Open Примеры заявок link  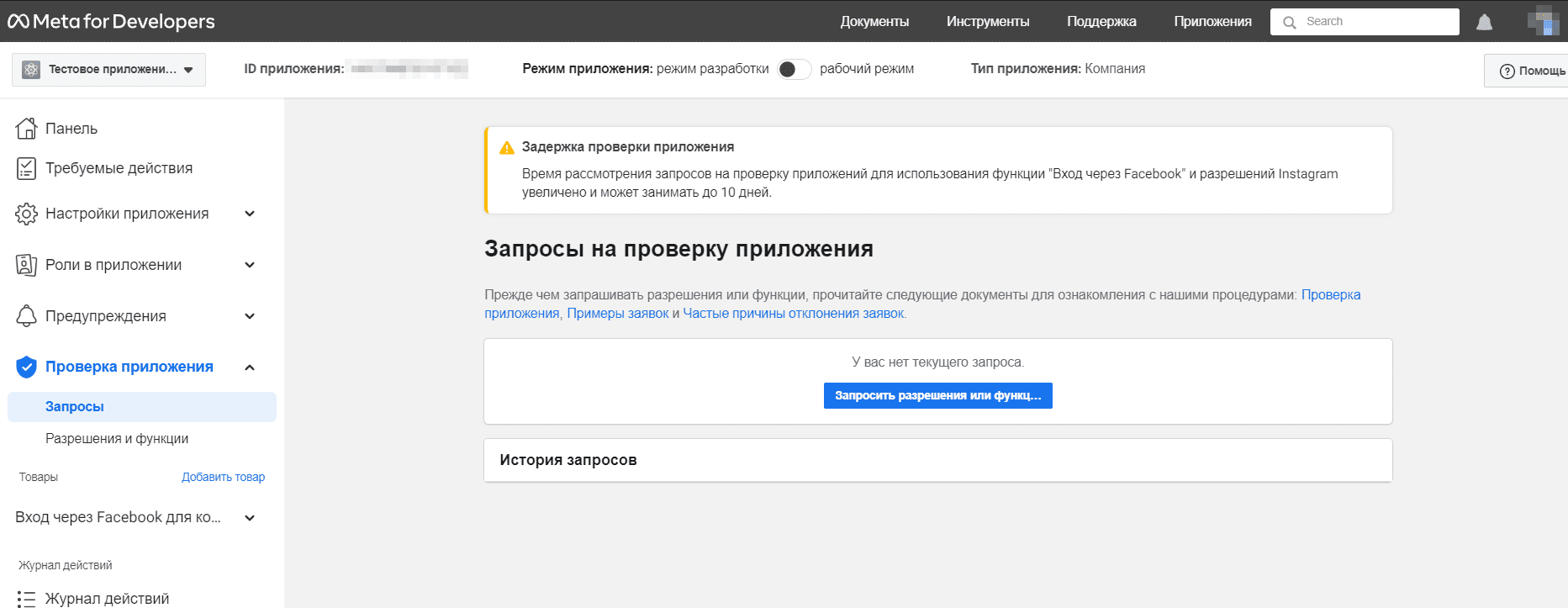[618, 314]
